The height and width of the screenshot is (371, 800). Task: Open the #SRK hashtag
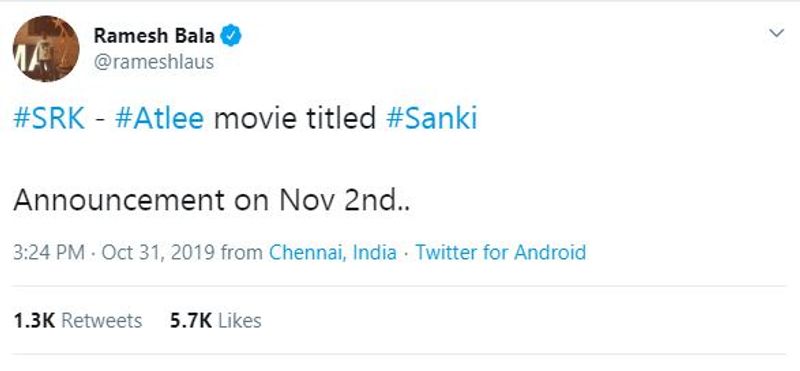point(49,119)
